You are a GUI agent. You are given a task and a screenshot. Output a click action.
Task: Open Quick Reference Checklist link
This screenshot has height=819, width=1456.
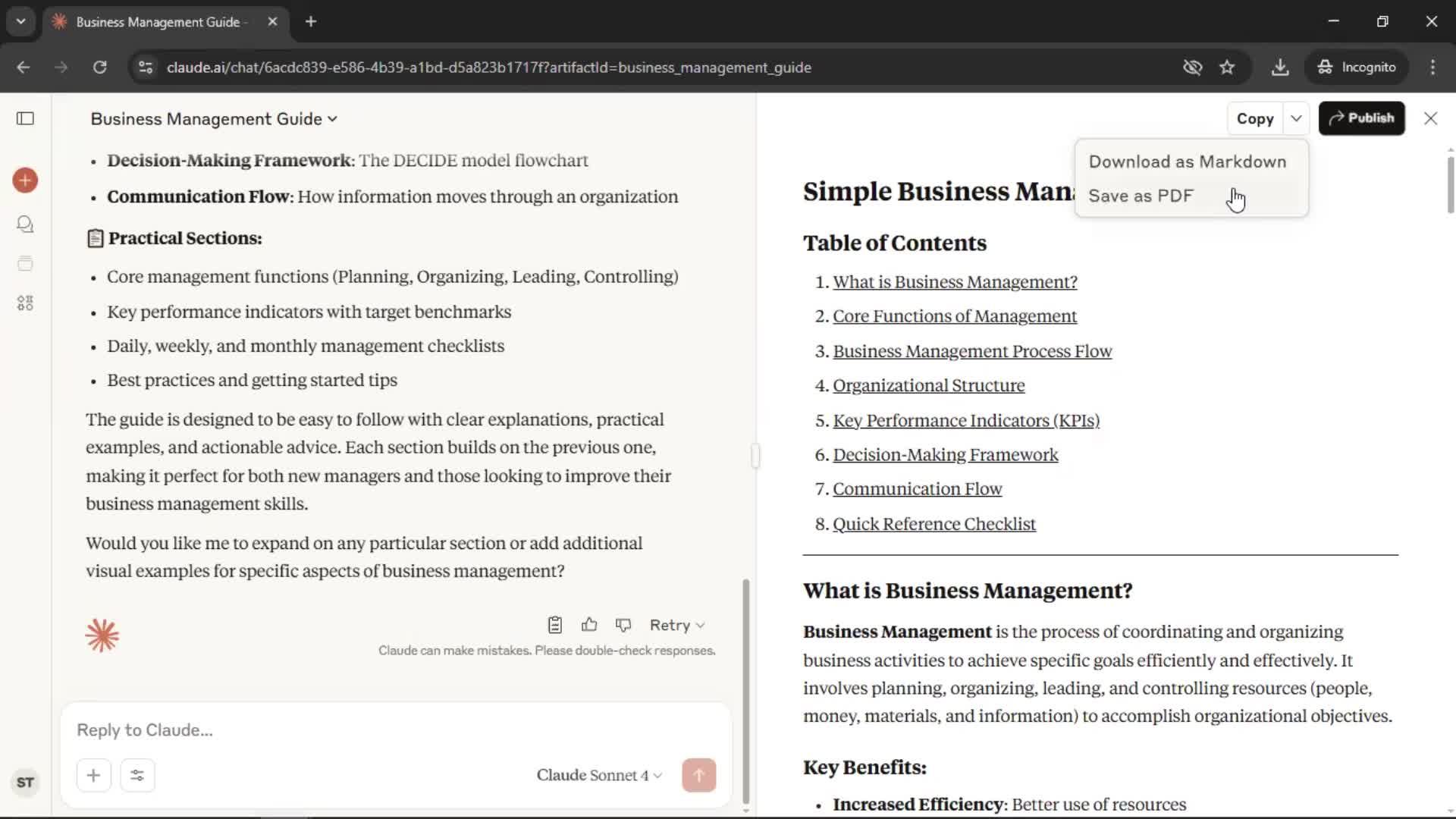click(934, 524)
